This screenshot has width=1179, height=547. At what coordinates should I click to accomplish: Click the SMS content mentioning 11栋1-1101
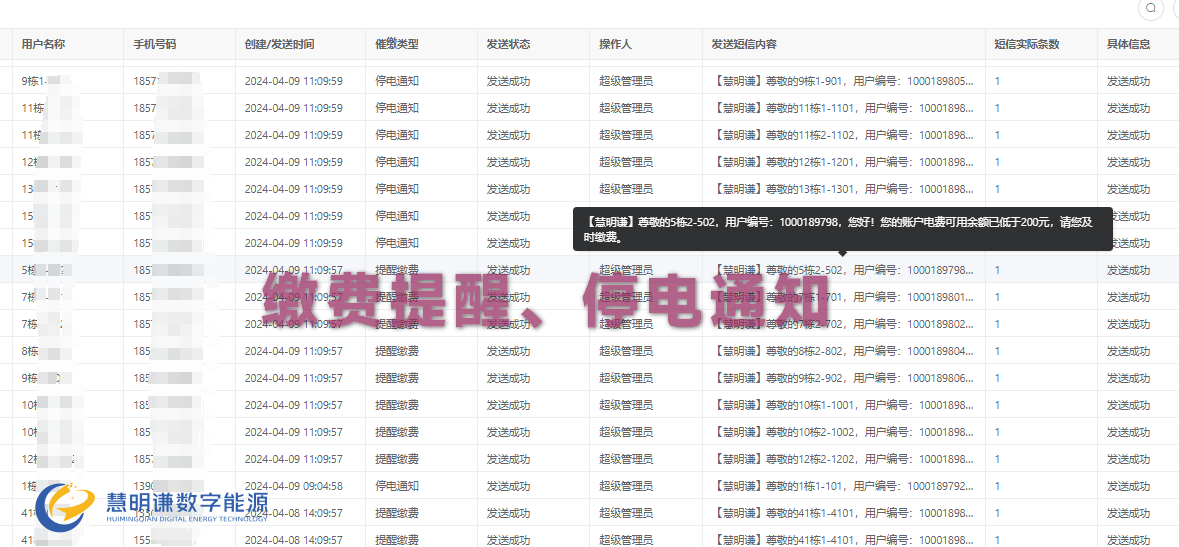843,108
